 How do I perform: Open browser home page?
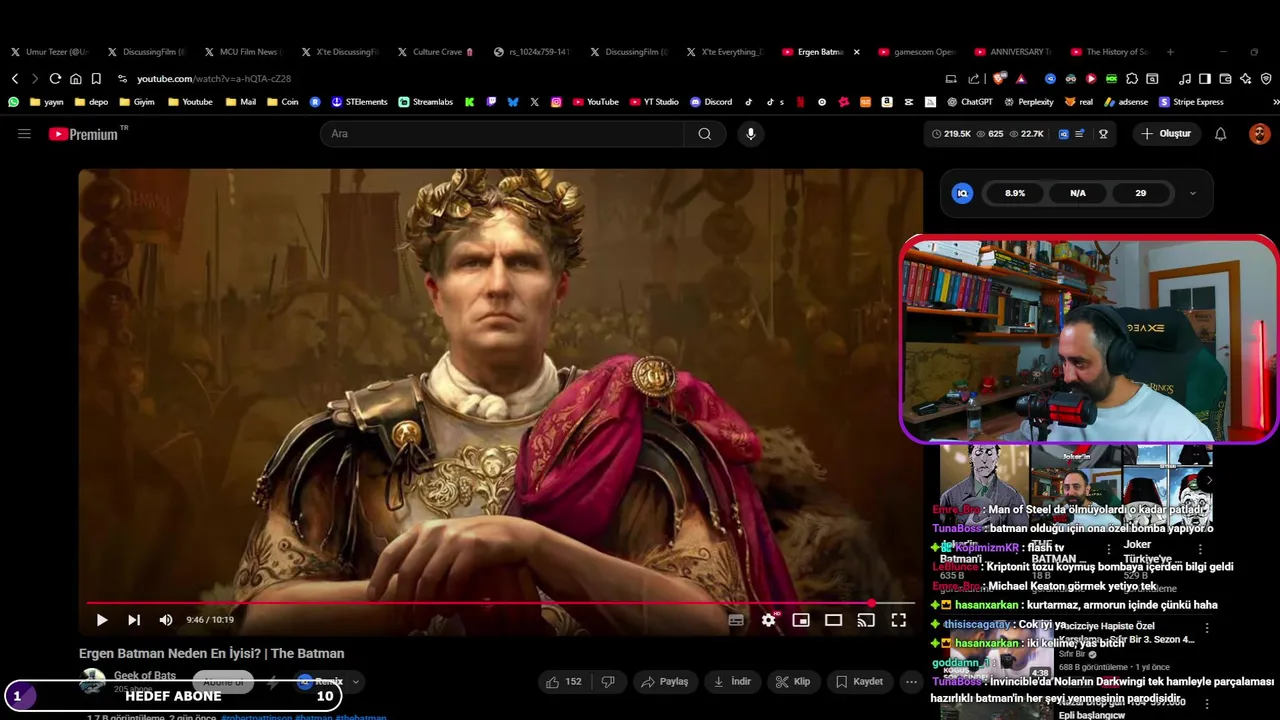click(76, 78)
